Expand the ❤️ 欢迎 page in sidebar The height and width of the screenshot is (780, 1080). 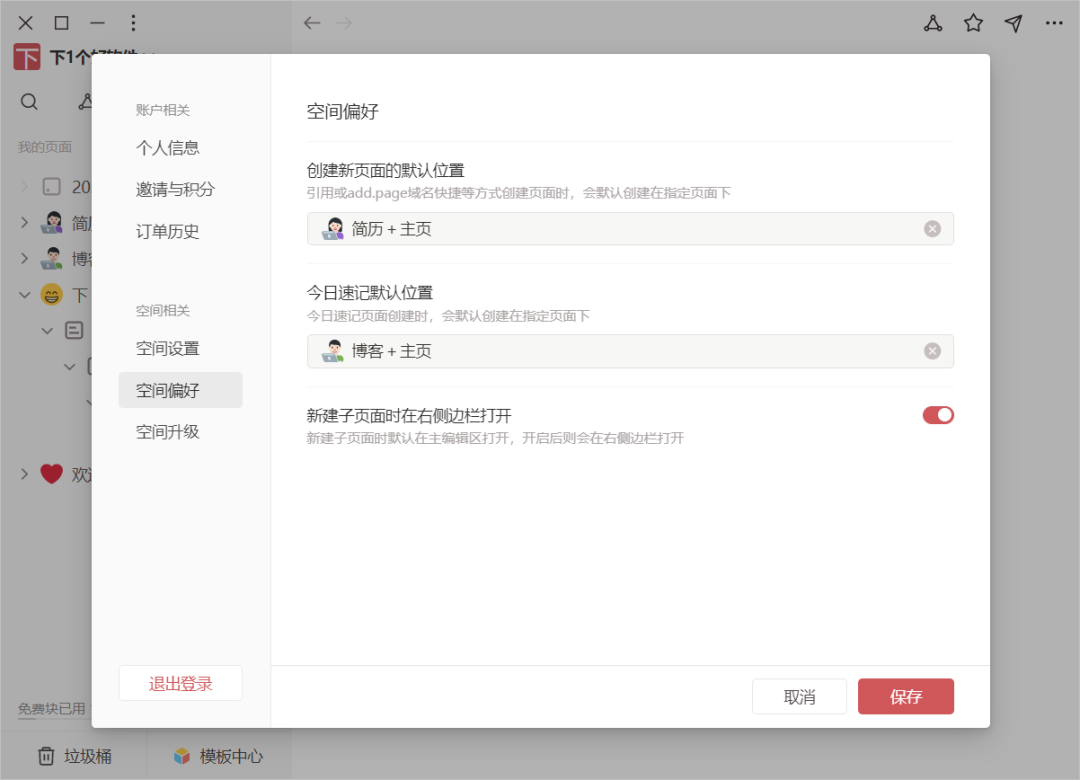[x=24, y=474]
